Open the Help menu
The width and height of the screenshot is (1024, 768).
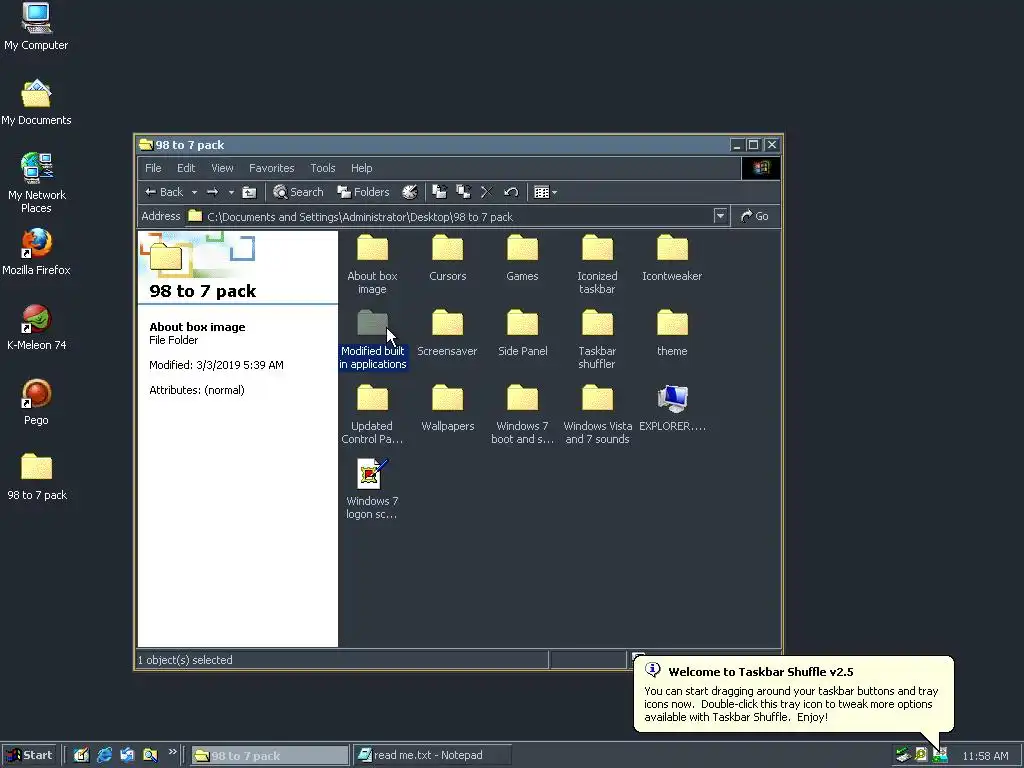click(361, 168)
